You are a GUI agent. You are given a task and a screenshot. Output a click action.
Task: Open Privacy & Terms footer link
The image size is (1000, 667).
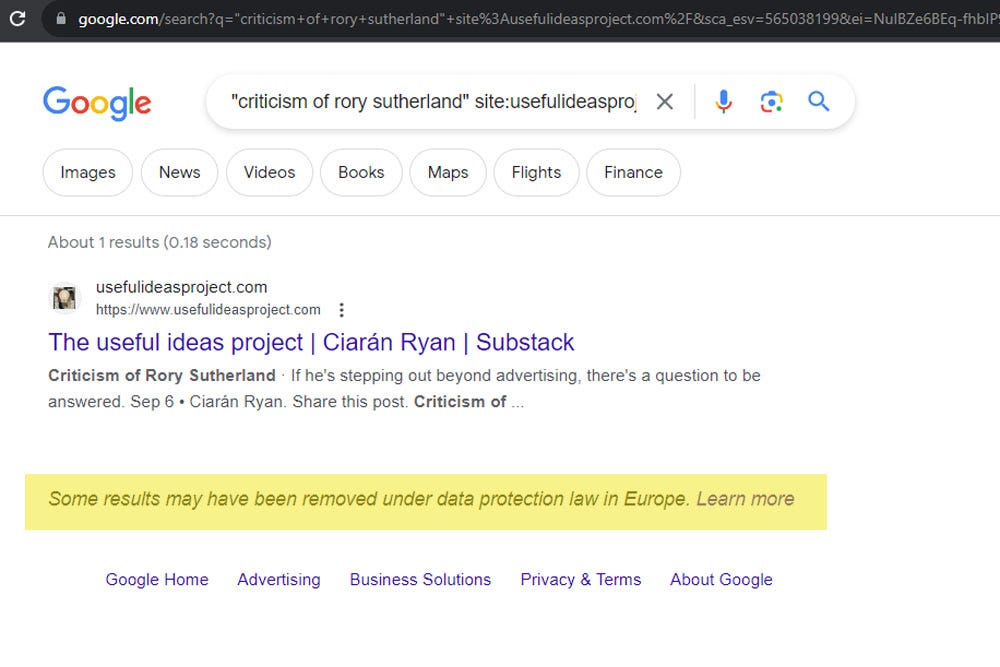(580, 580)
